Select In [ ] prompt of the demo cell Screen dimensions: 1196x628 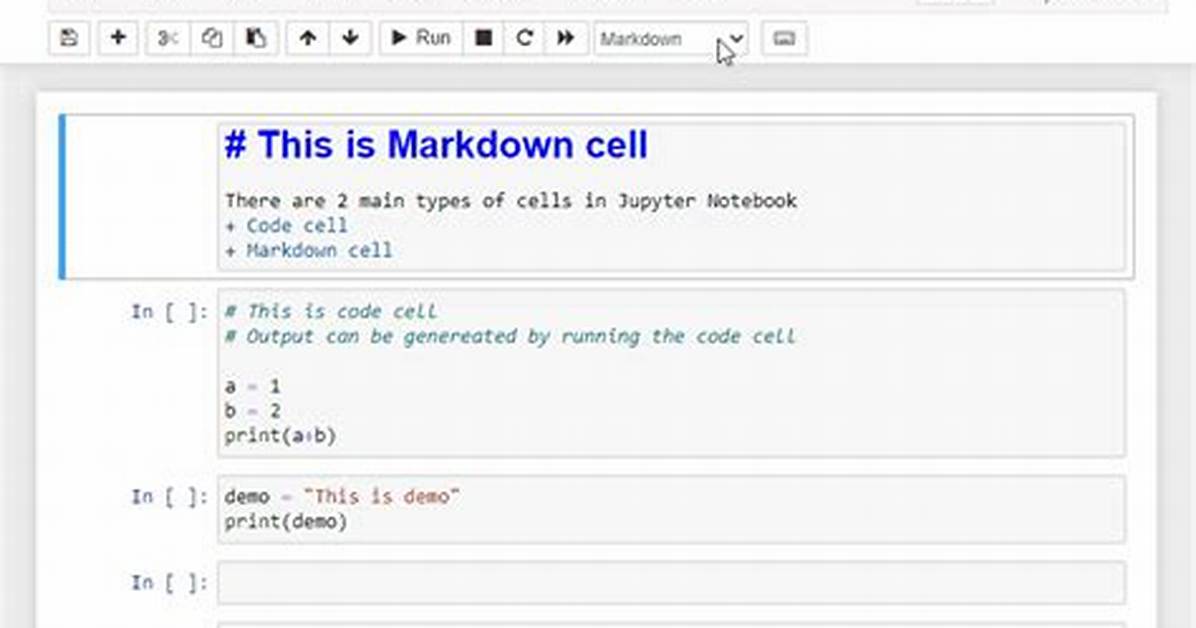coord(169,497)
